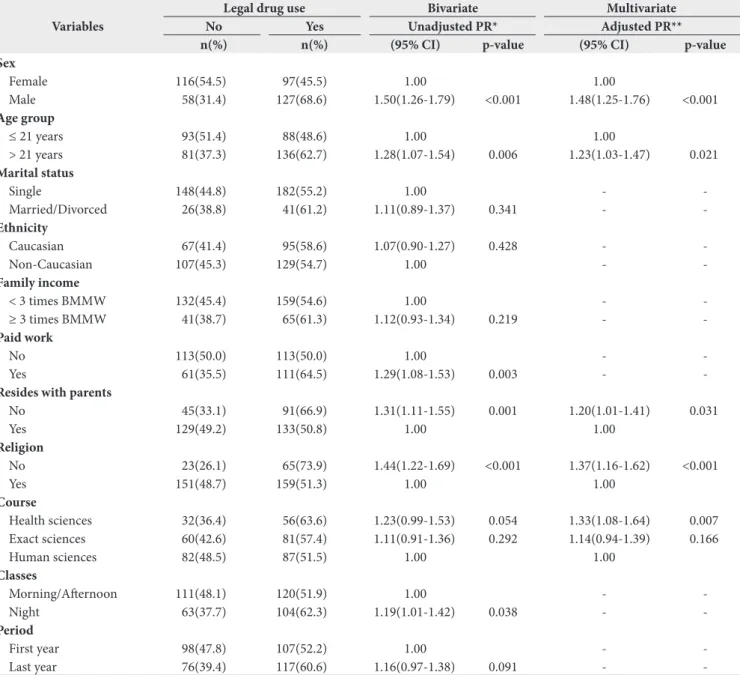The height and width of the screenshot is (675, 740).
Task: Select the 'Last year' row label
Action: point(33,667)
